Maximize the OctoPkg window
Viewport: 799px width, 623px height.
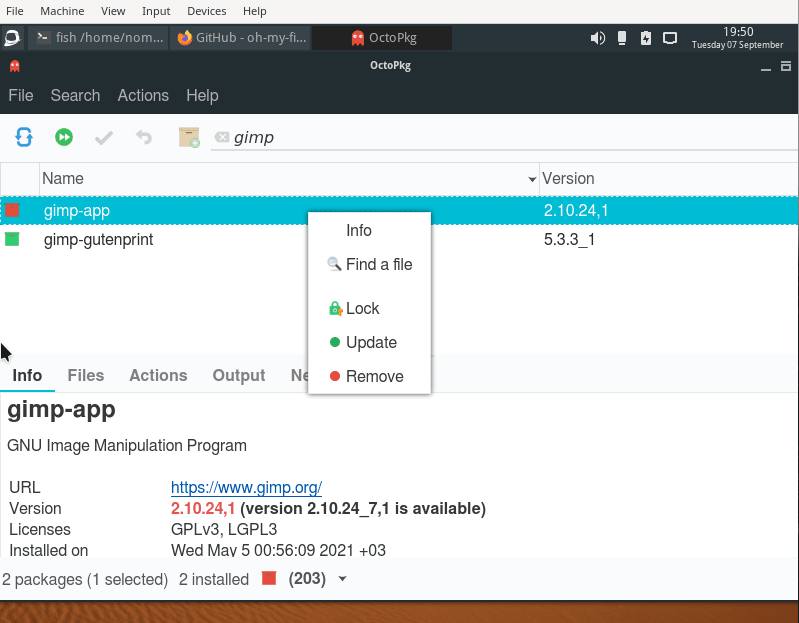click(786, 66)
